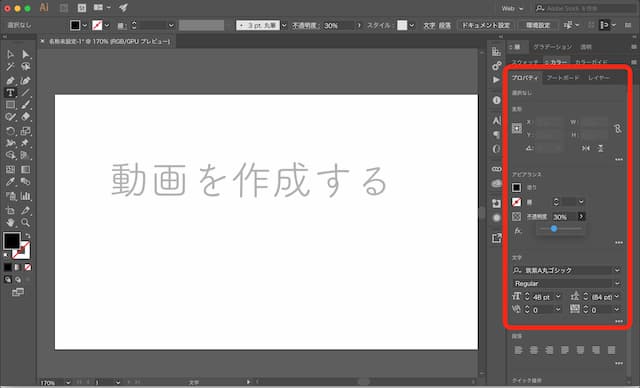Viewport: 640px width, 388px height.
Task: Select center paragraph alignment
Action: (x=534, y=350)
